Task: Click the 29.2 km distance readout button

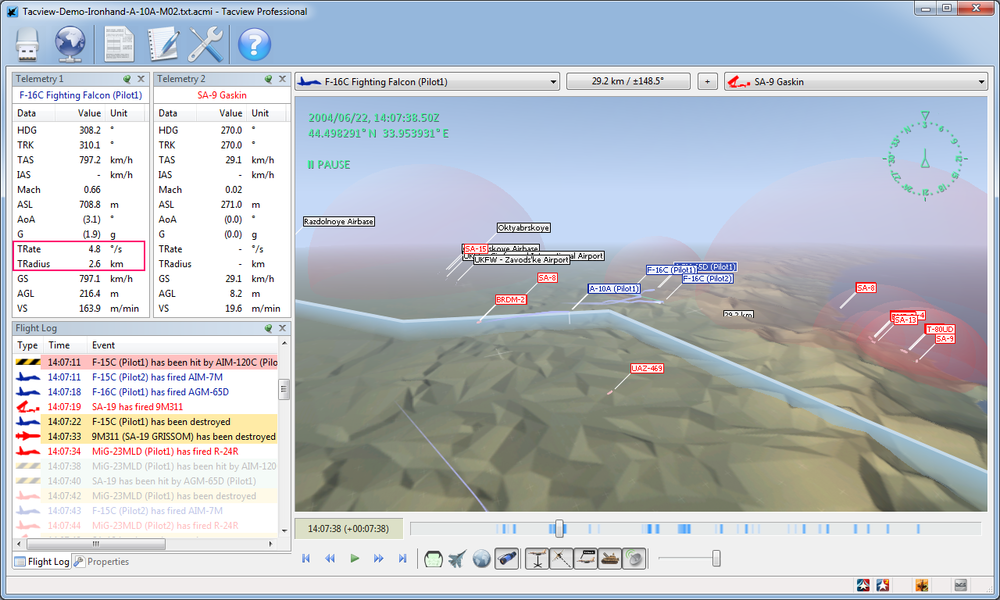Action: 628,82
